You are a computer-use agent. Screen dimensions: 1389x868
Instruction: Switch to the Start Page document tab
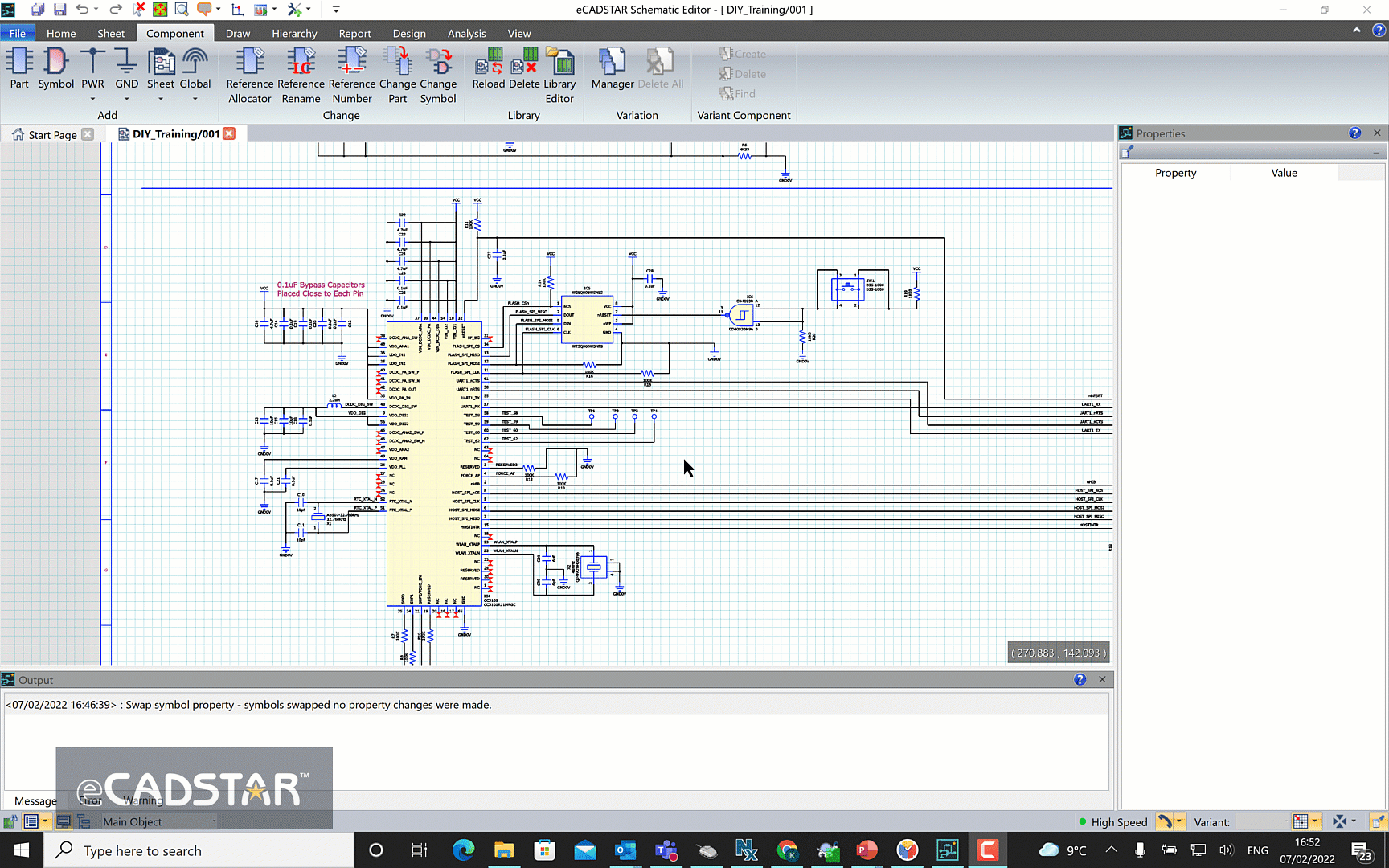52,134
